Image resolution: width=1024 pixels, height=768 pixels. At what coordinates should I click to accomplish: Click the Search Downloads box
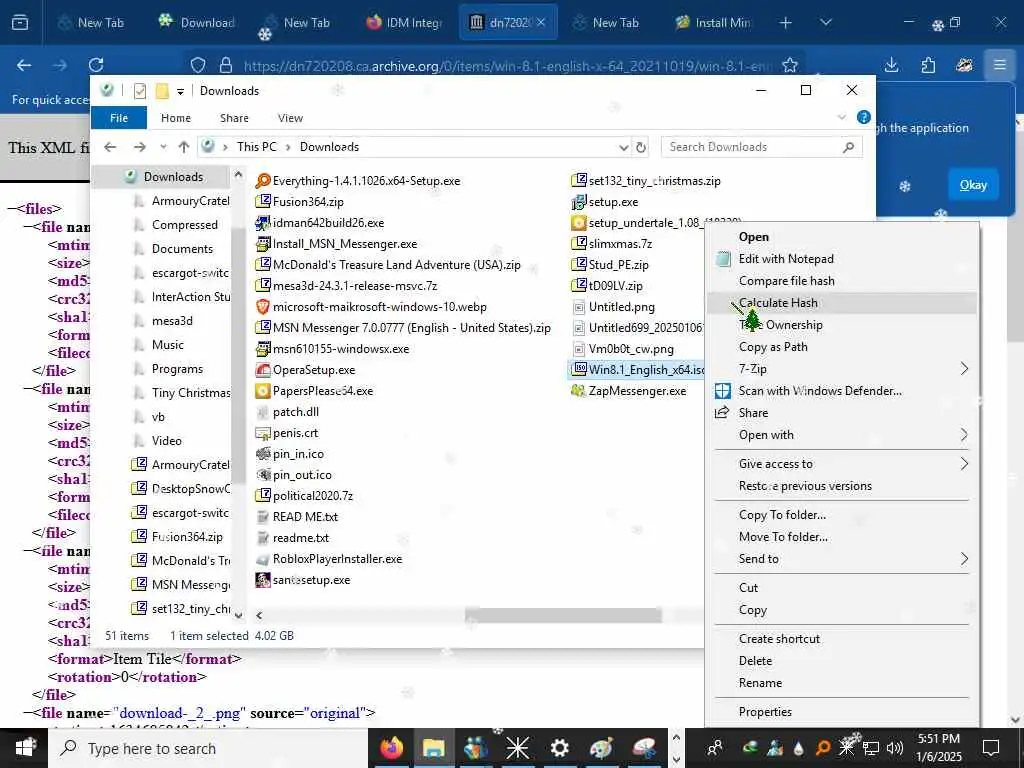point(761,147)
